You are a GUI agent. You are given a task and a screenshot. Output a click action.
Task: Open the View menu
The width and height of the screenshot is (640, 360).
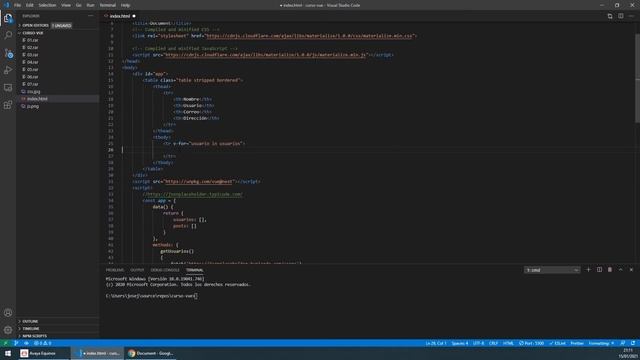pos(66,5)
